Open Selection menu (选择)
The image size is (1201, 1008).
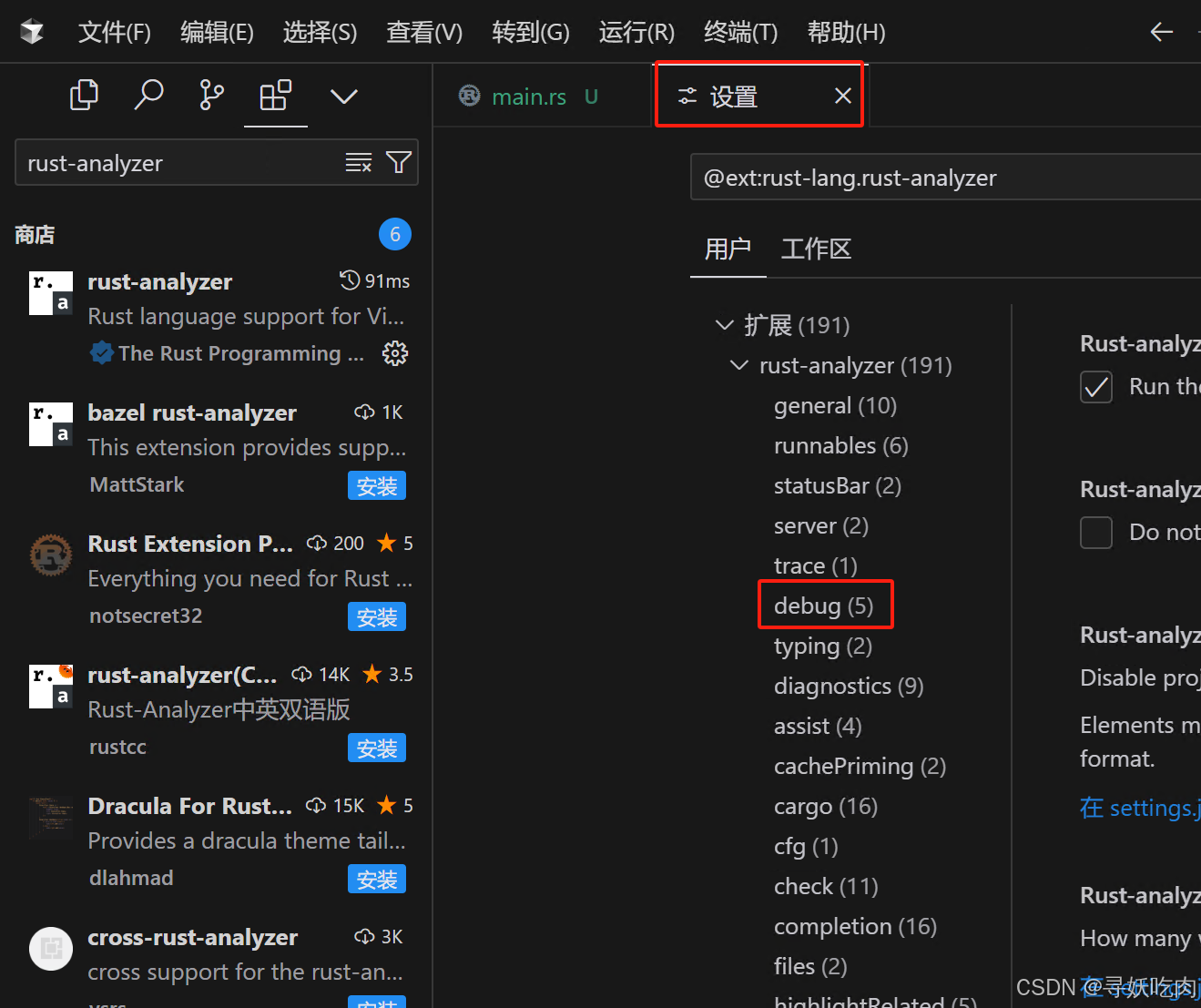click(x=320, y=33)
